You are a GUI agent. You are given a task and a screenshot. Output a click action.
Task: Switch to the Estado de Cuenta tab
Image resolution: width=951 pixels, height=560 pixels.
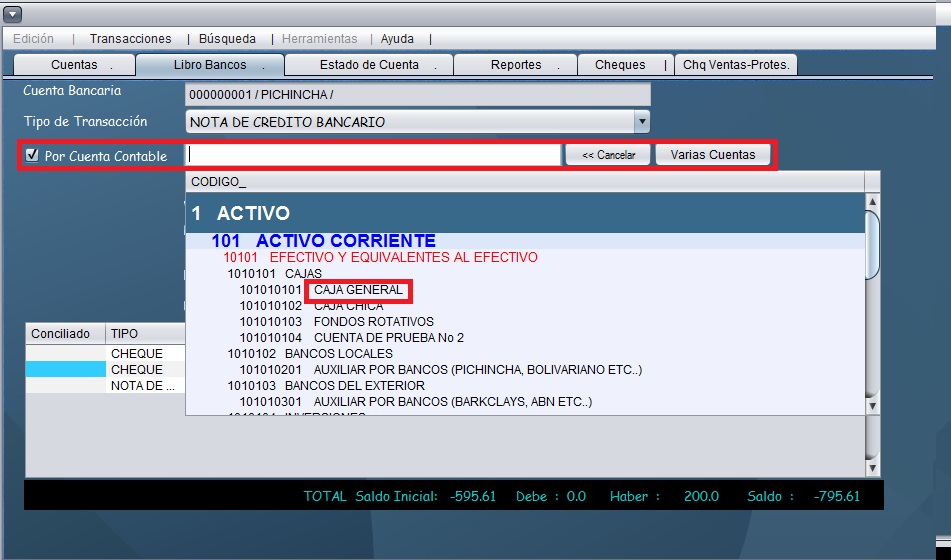tap(369, 65)
